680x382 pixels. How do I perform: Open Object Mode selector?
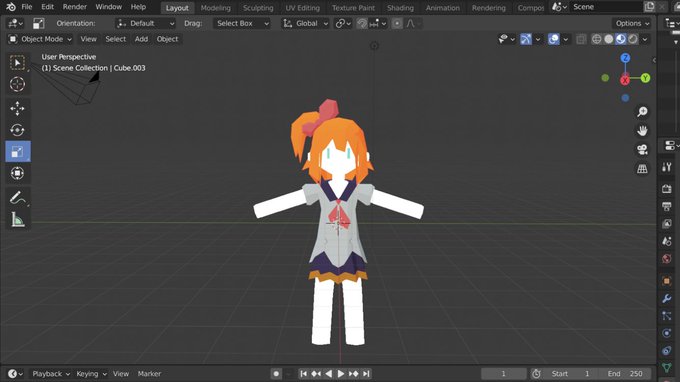coord(40,39)
